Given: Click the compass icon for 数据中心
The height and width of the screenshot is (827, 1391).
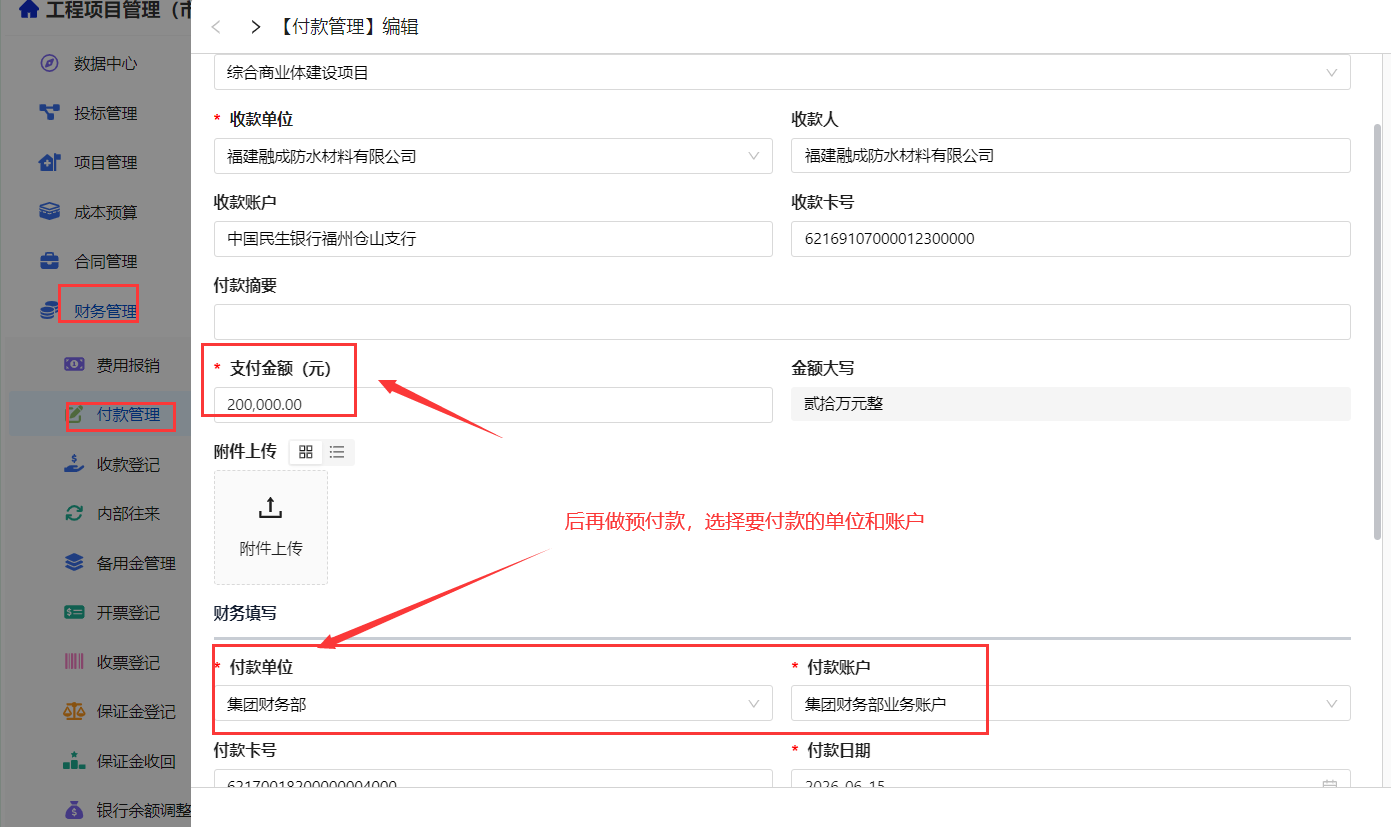Looking at the screenshot, I should coord(49,63).
